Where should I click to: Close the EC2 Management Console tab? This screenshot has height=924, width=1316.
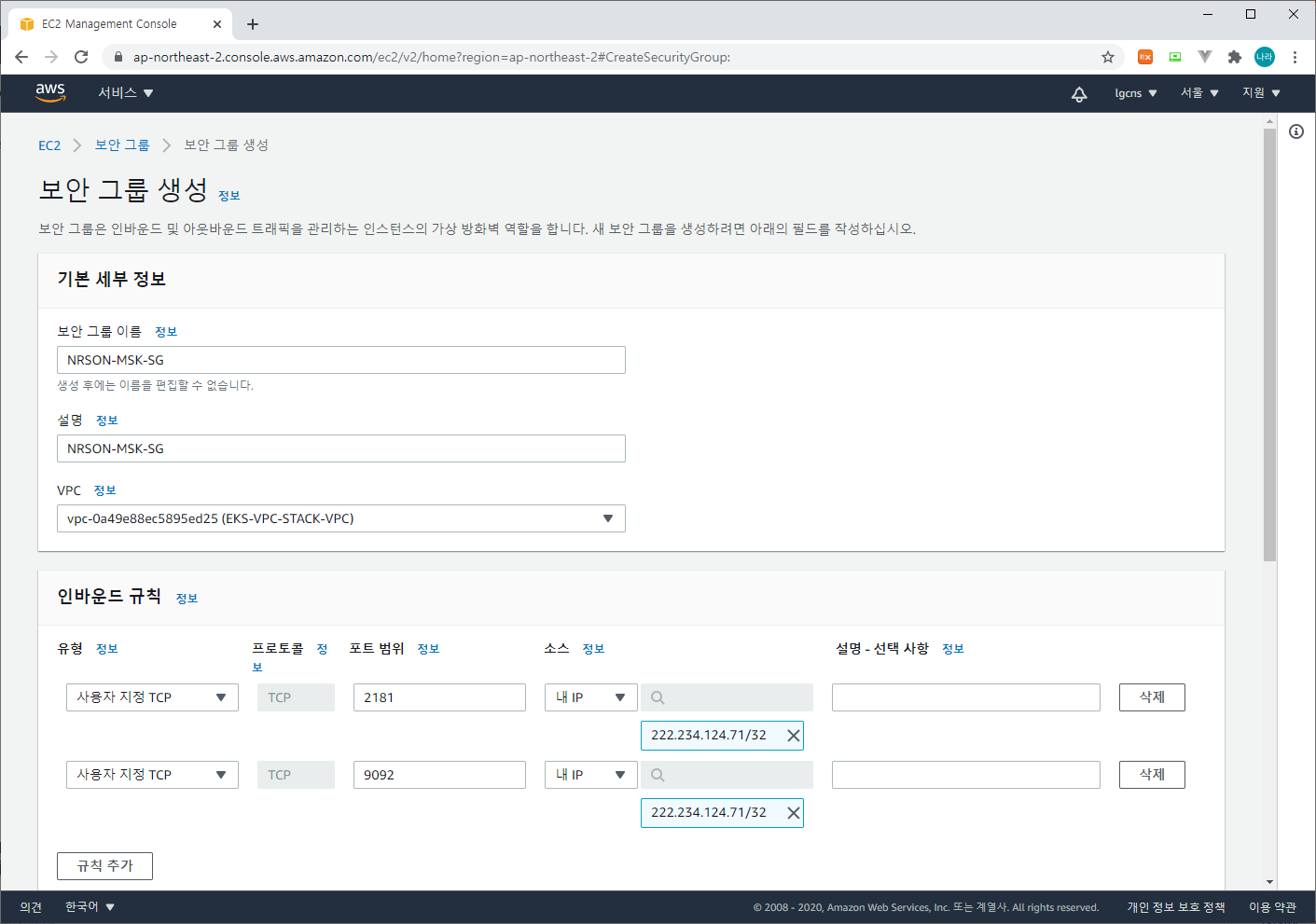point(217,24)
